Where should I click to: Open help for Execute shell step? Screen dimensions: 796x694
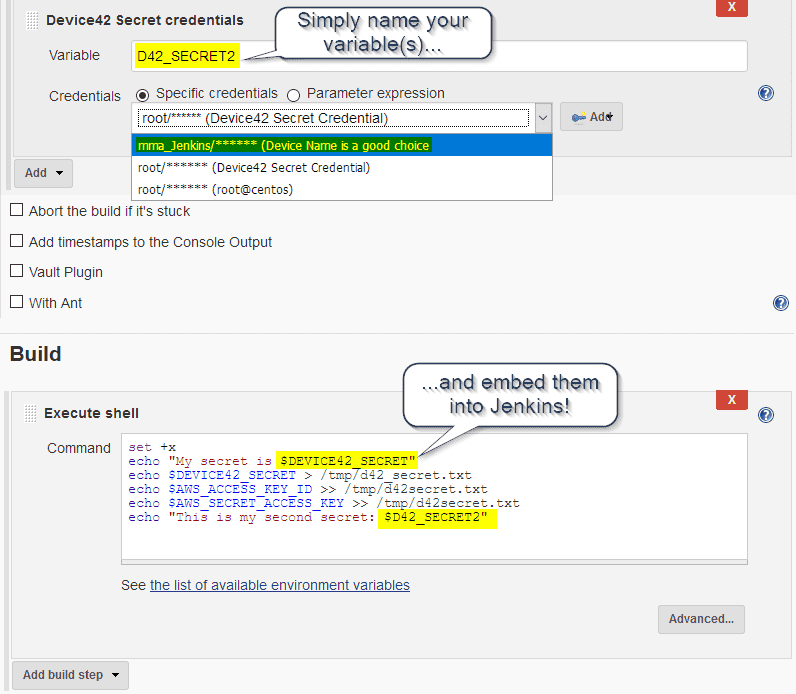click(766, 415)
